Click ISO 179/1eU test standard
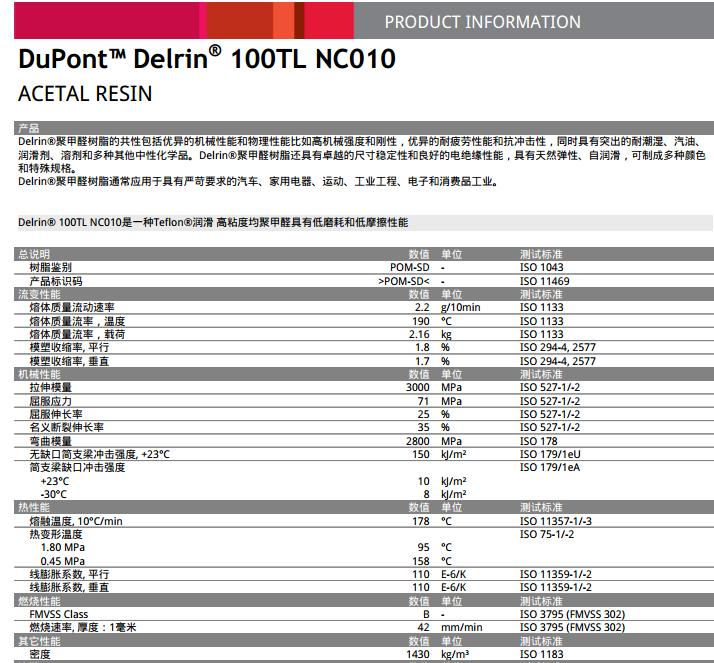This screenshot has height=663, width=714. pos(550,454)
